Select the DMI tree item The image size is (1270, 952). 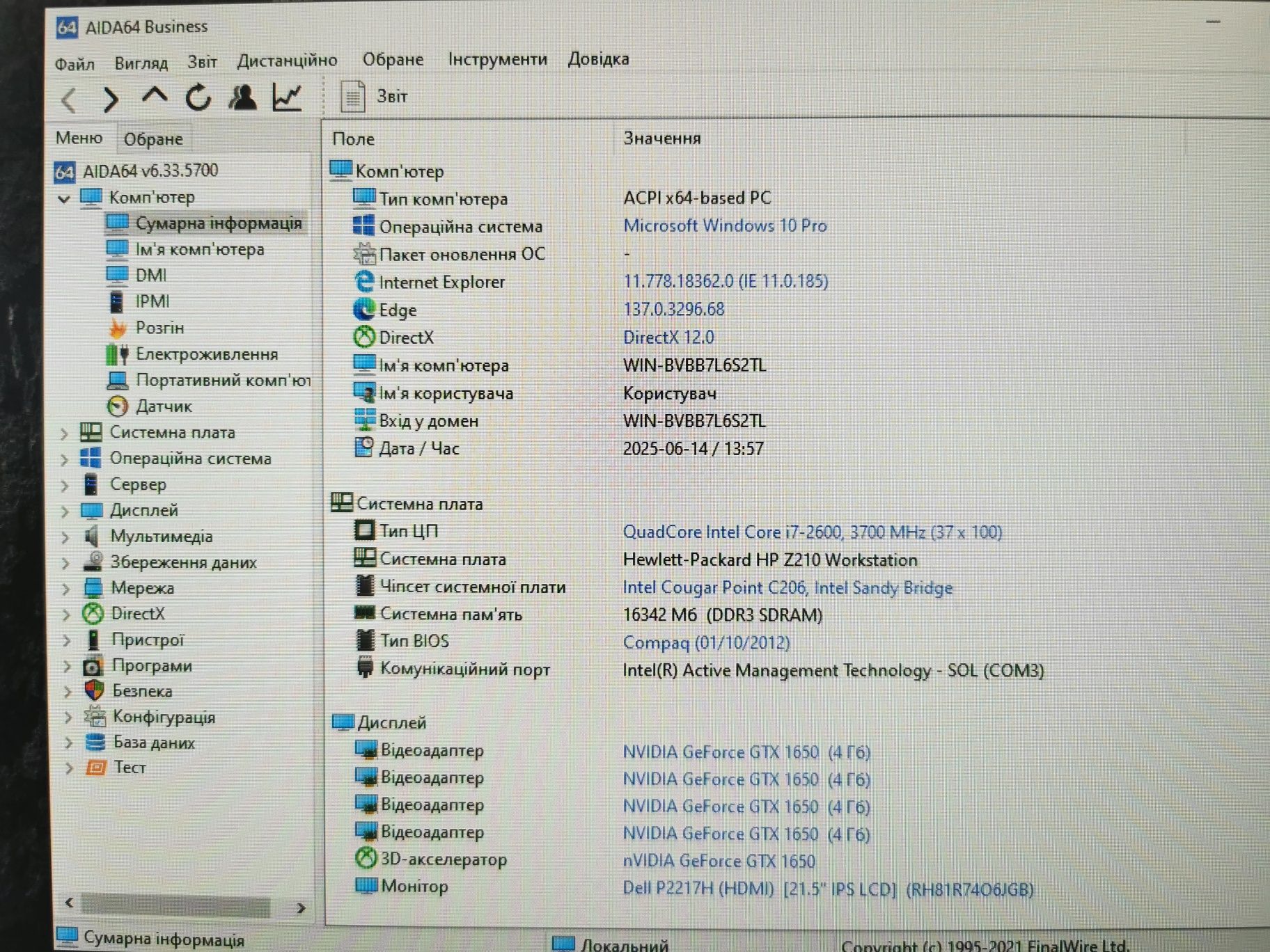pyautogui.click(x=137, y=276)
